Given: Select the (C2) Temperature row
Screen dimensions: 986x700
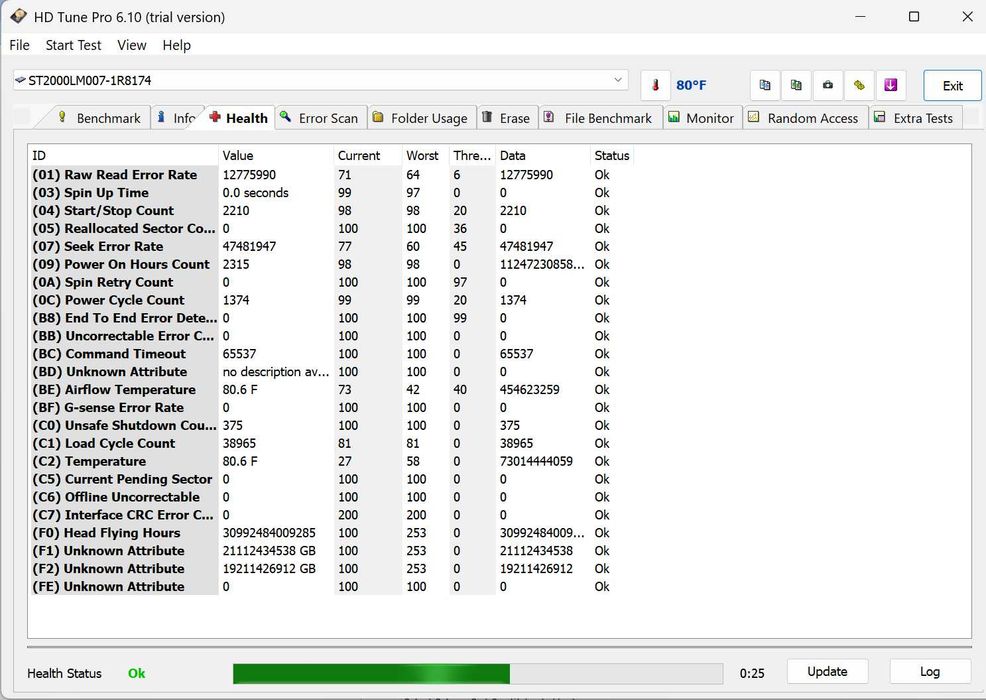Looking at the screenshot, I should click(x=331, y=462).
